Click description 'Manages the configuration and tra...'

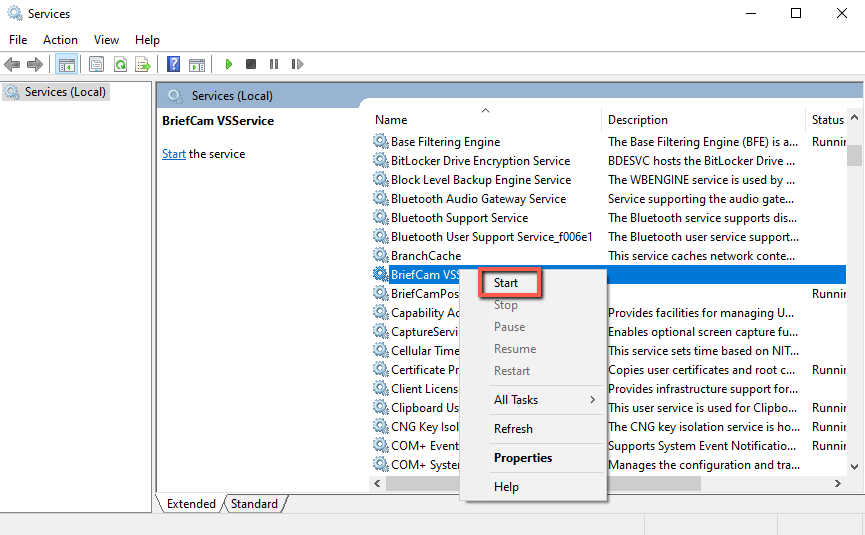704,465
